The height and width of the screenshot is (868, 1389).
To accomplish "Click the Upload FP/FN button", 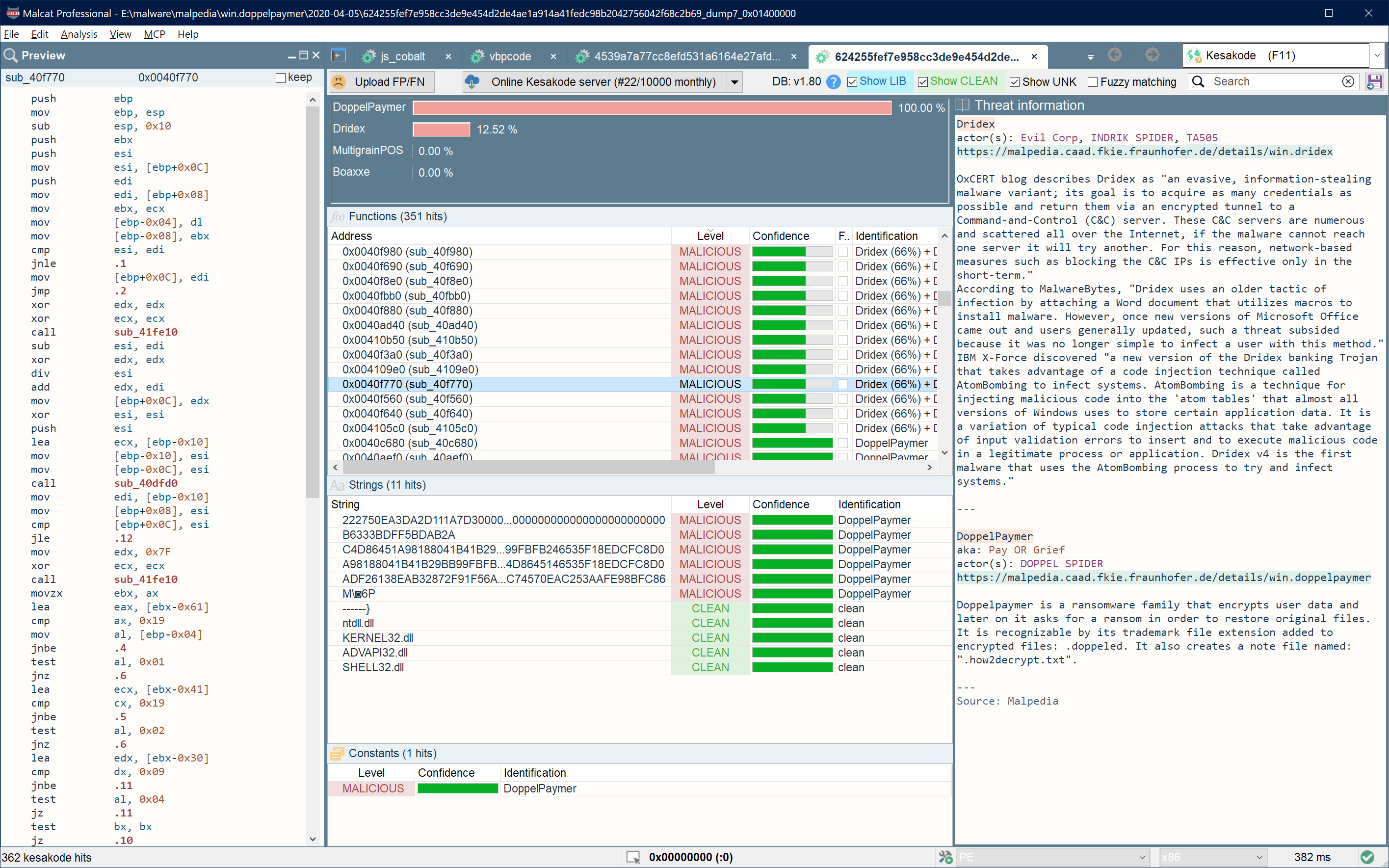I will 382,81.
